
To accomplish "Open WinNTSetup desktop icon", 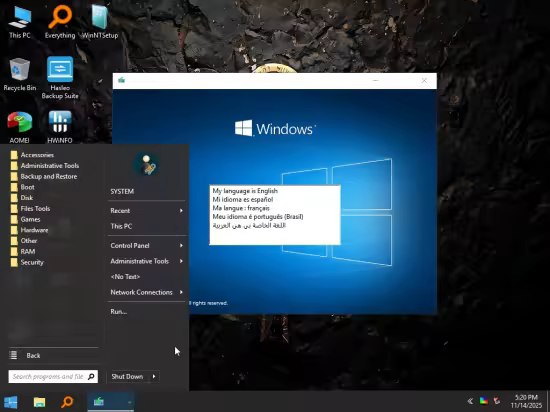I will 100,22.
